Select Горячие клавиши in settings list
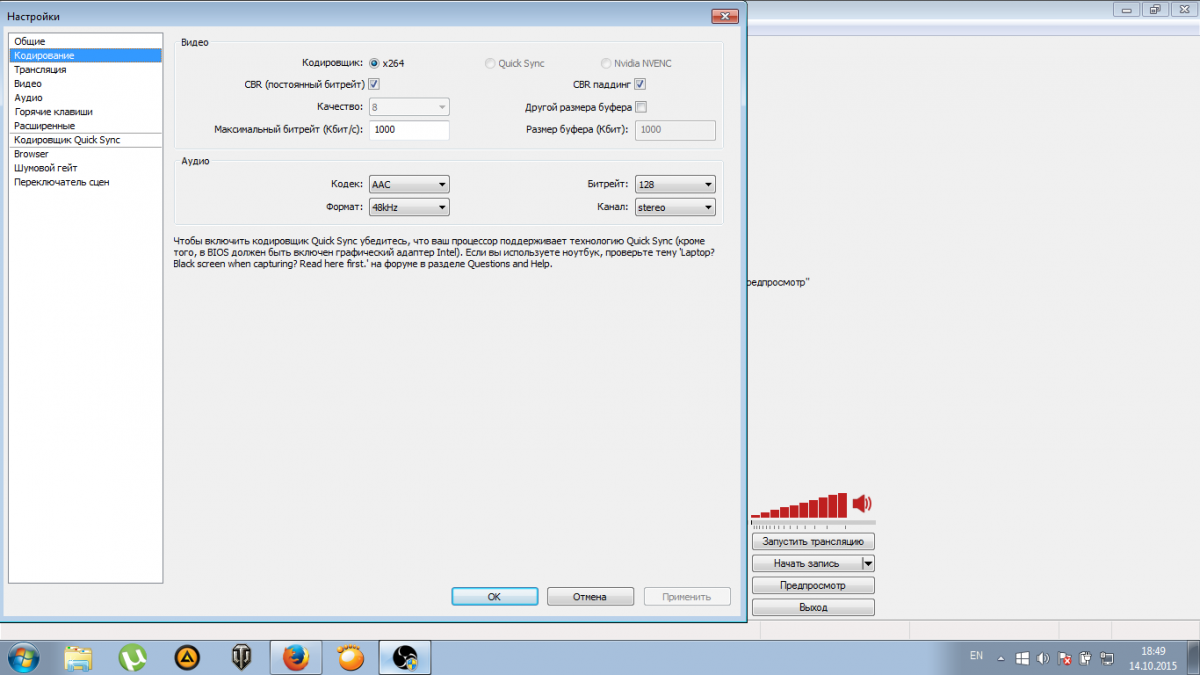 click(85, 112)
